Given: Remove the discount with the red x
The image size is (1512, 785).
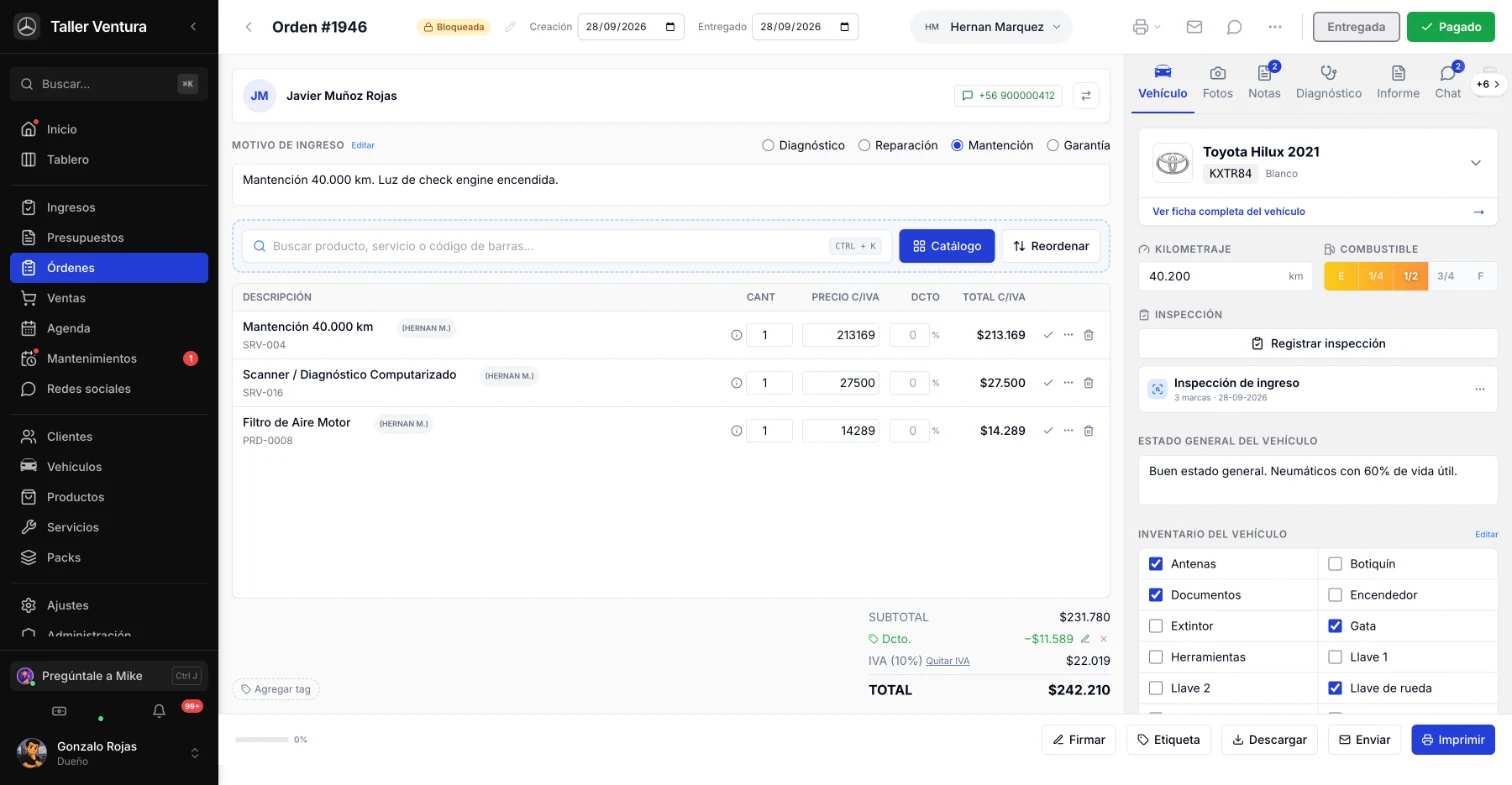Looking at the screenshot, I should coord(1104,639).
